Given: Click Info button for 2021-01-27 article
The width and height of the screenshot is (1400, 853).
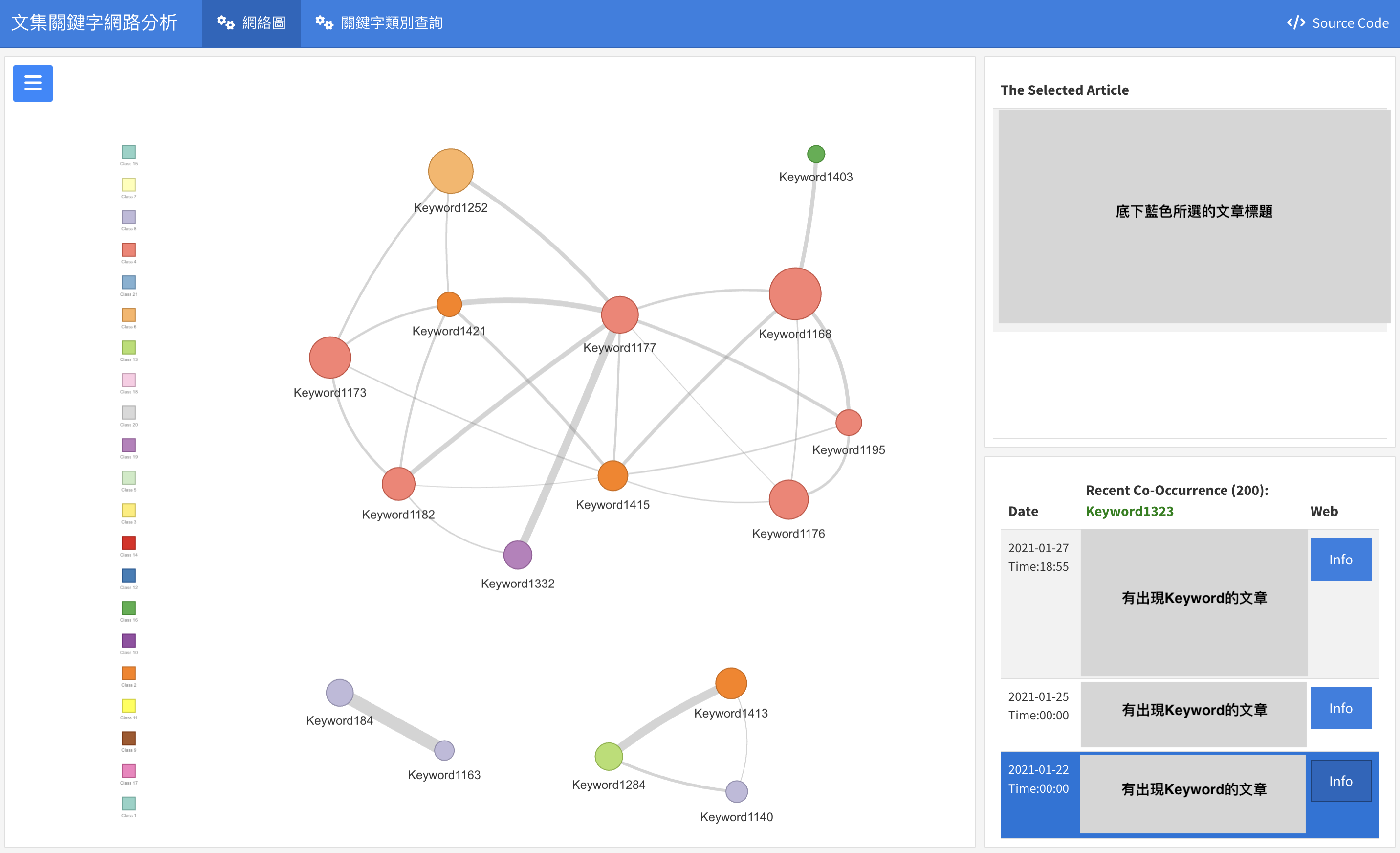Looking at the screenshot, I should pyautogui.click(x=1340, y=559).
